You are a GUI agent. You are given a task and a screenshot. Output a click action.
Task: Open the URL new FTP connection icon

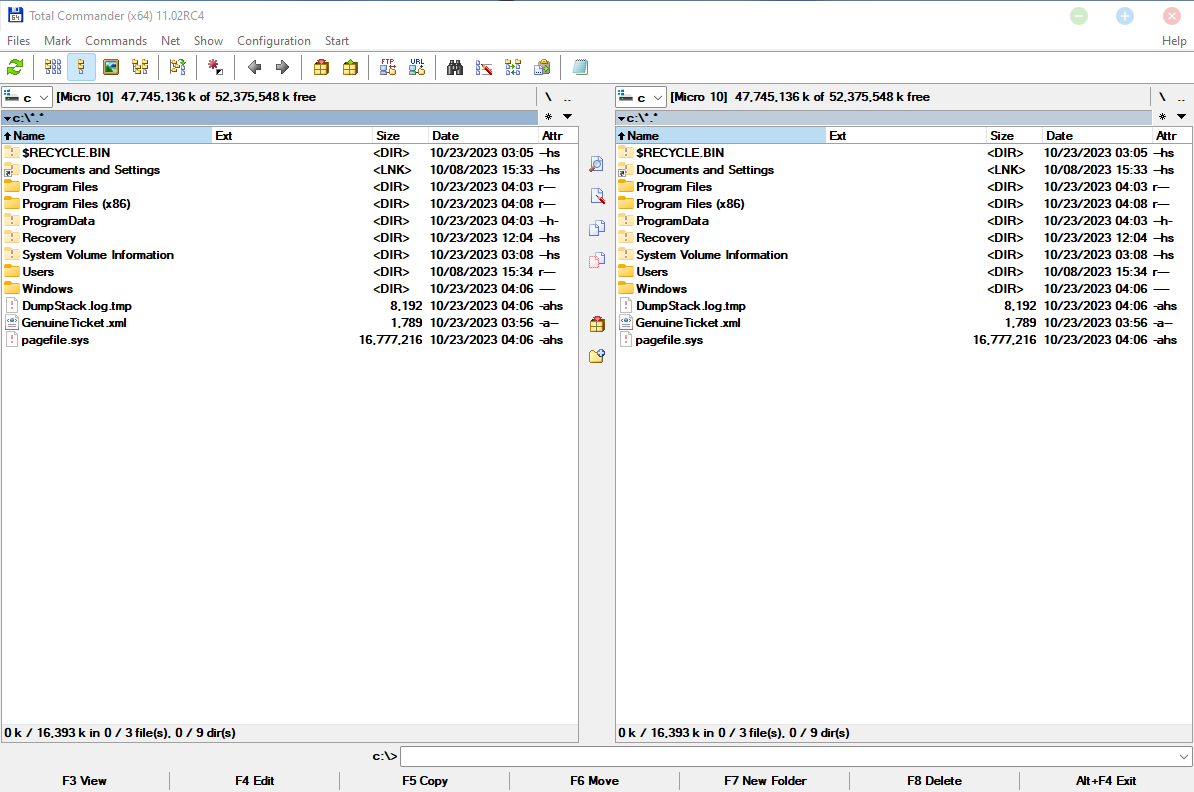pos(417,67)
